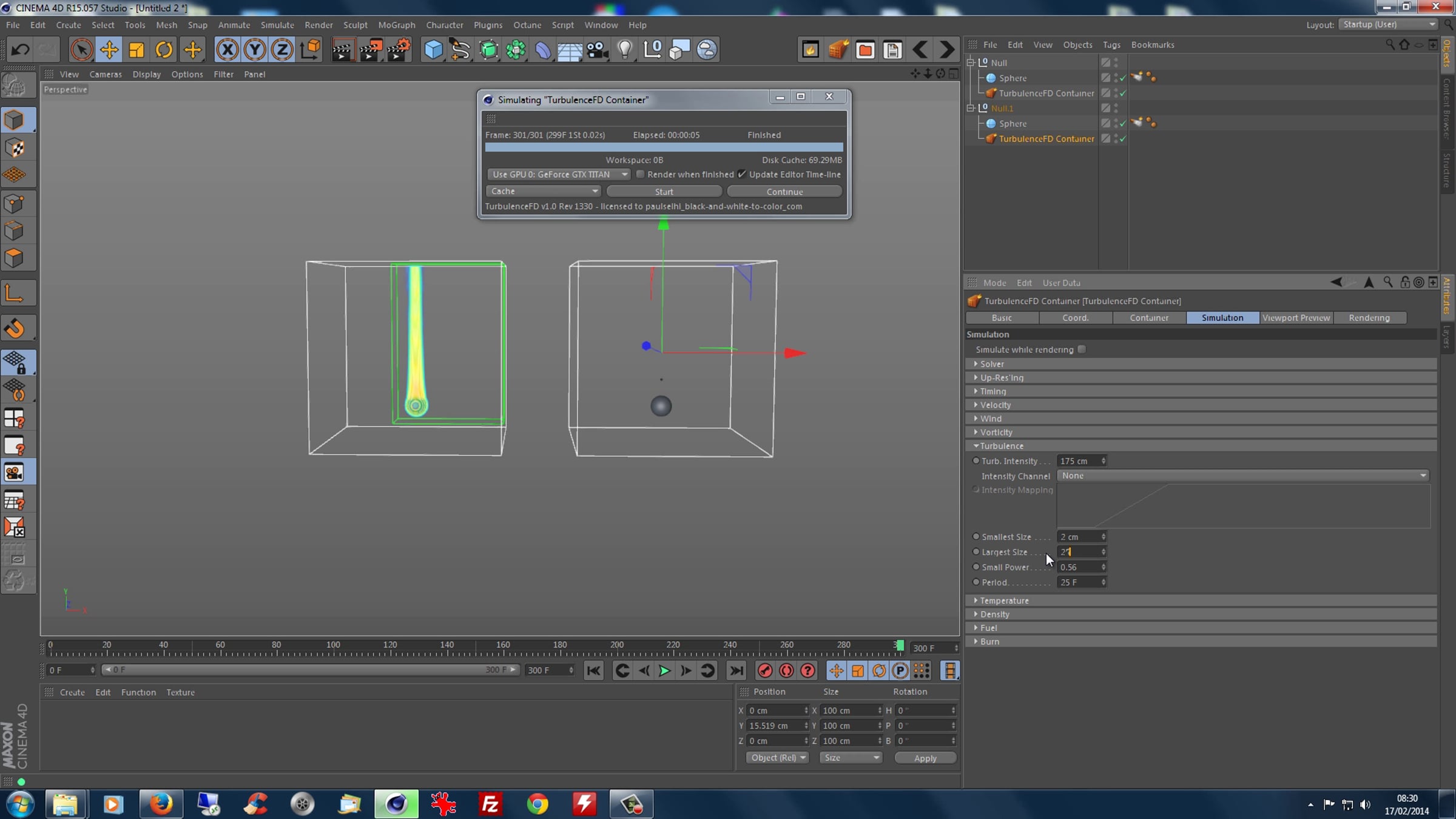Collapse the Turbulence section
The image size is (1456, 819).
(1201, 446)
